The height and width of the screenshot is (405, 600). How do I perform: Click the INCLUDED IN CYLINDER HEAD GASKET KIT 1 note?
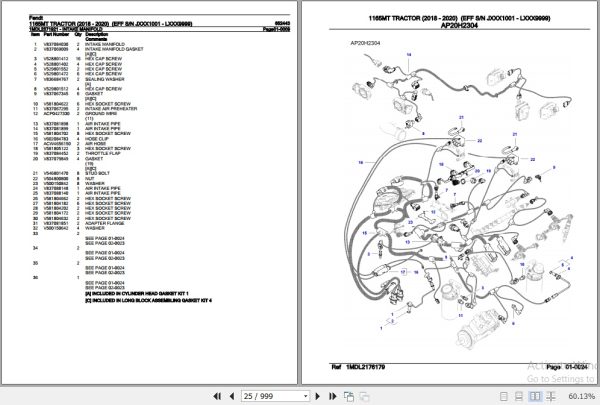tap(137, 293)
